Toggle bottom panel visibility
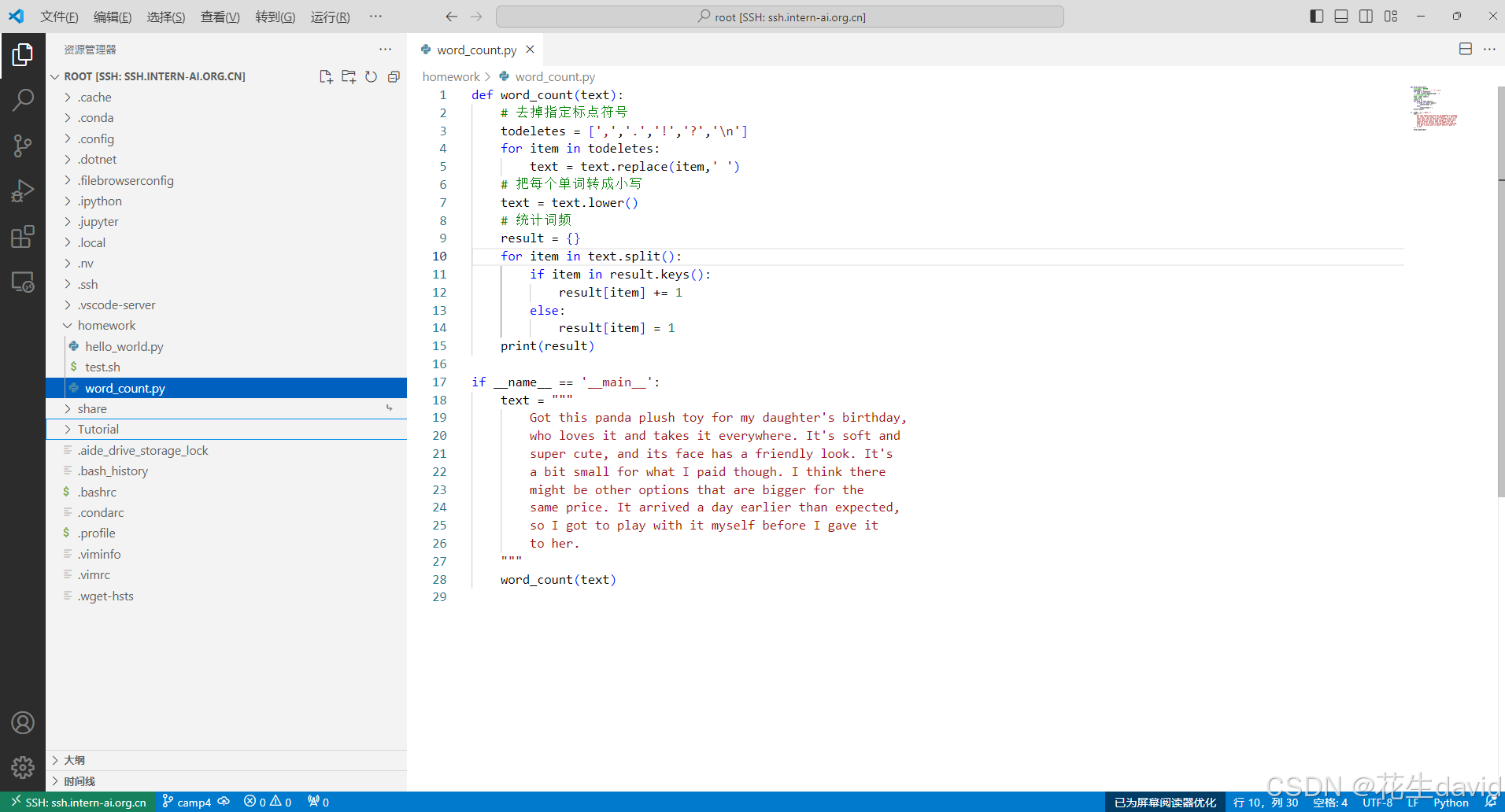1505x812 pixels. tap(1341, 17)
